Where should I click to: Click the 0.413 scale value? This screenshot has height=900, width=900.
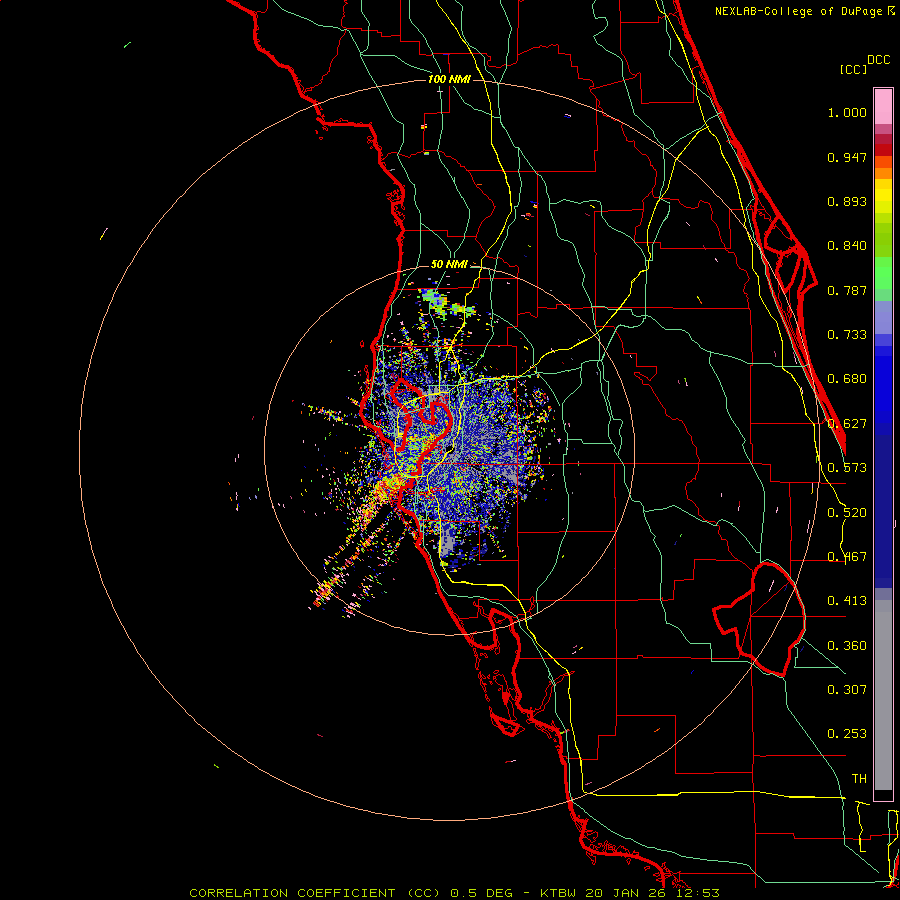pos(847,600)
